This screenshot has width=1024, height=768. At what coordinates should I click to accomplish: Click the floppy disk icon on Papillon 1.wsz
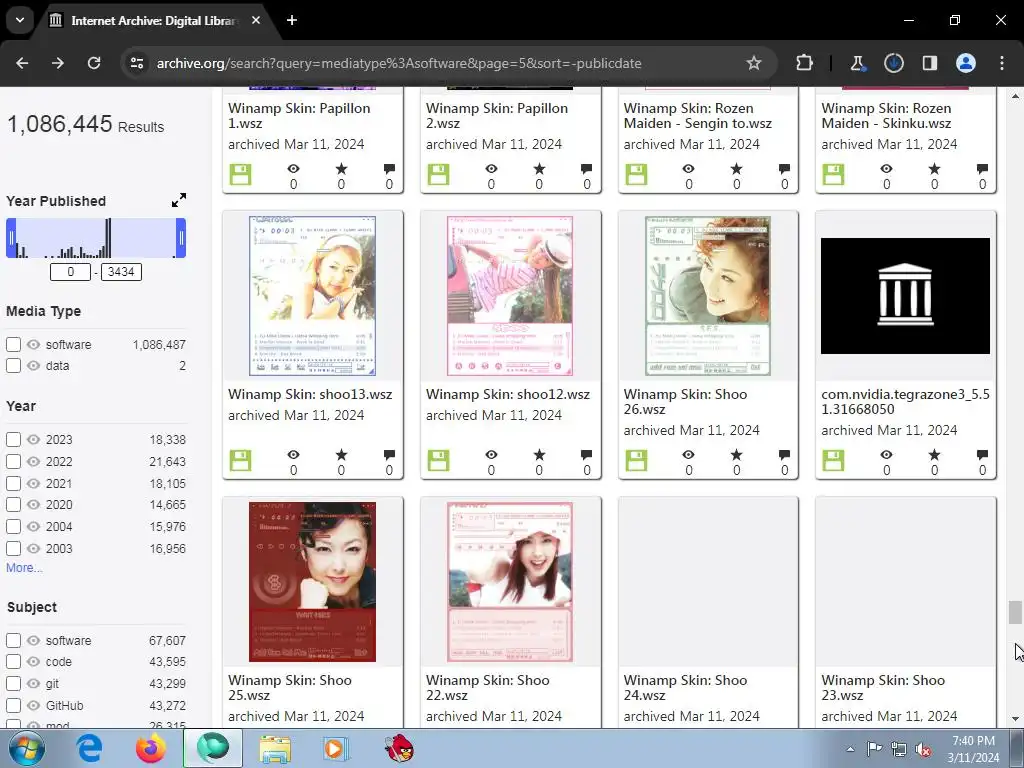tap(240, 175)
